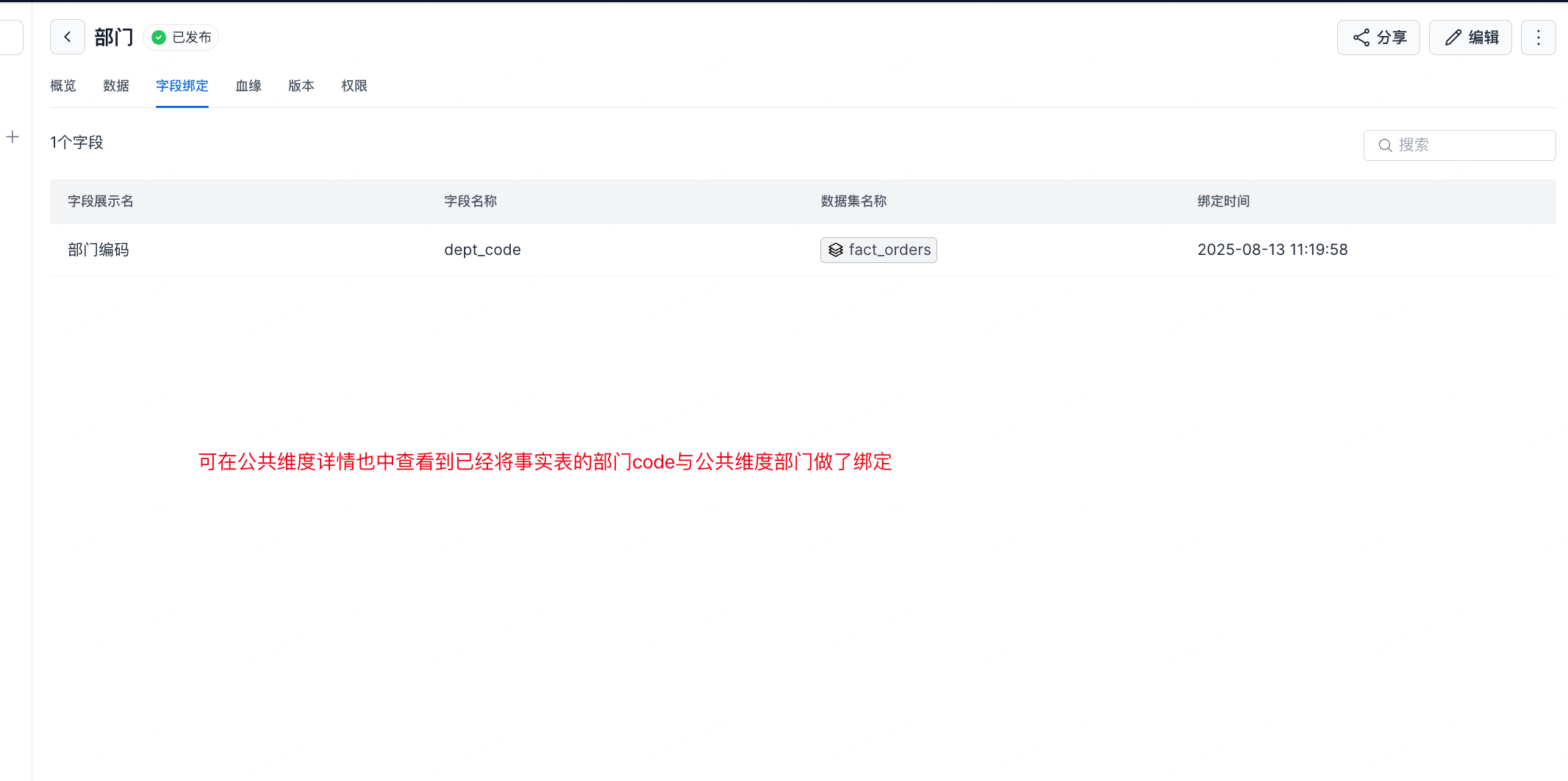Go to the 血缘 tab
The image size is (1568, 781).
tap(248, 86)
